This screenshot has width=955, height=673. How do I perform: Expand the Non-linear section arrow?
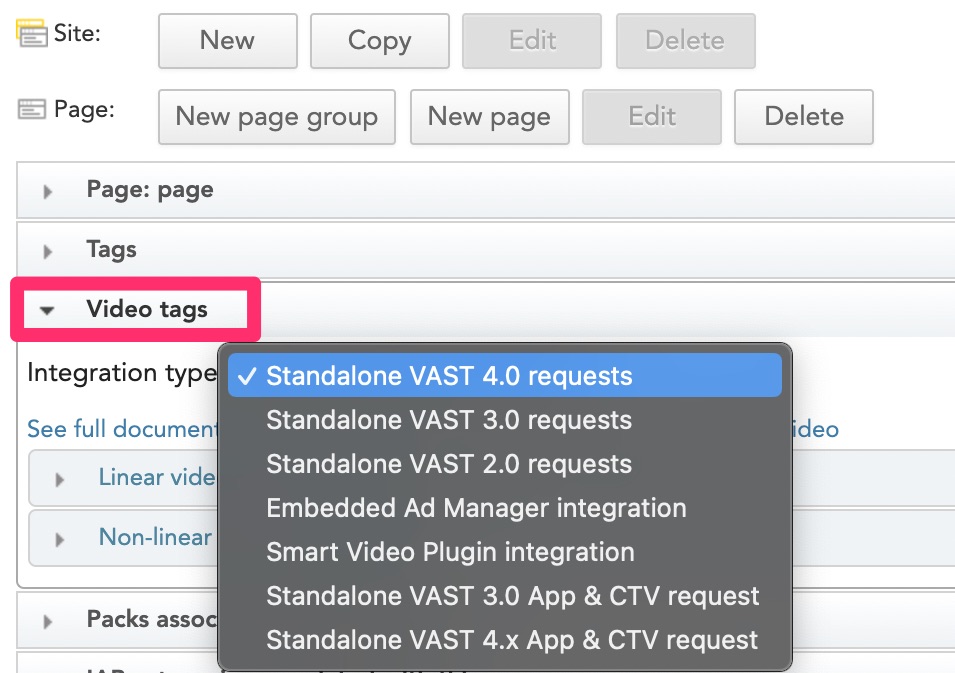coord(60,539)
